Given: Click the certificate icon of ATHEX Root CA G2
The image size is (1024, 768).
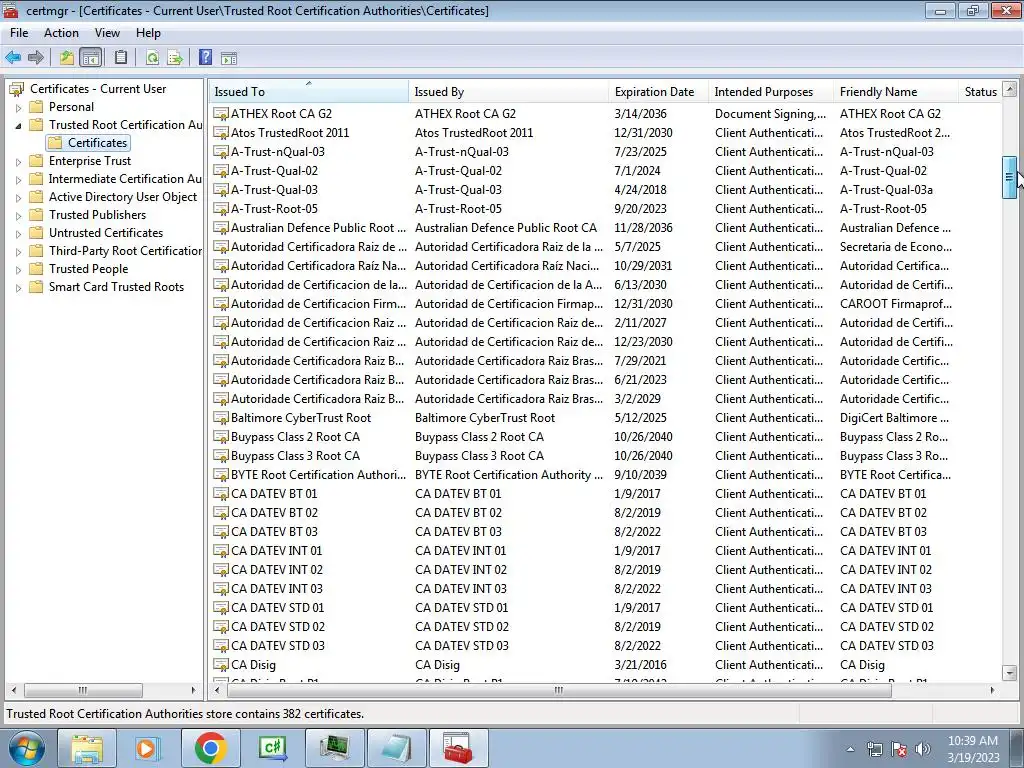Looking at the screenshot, I should coord(221,114).
